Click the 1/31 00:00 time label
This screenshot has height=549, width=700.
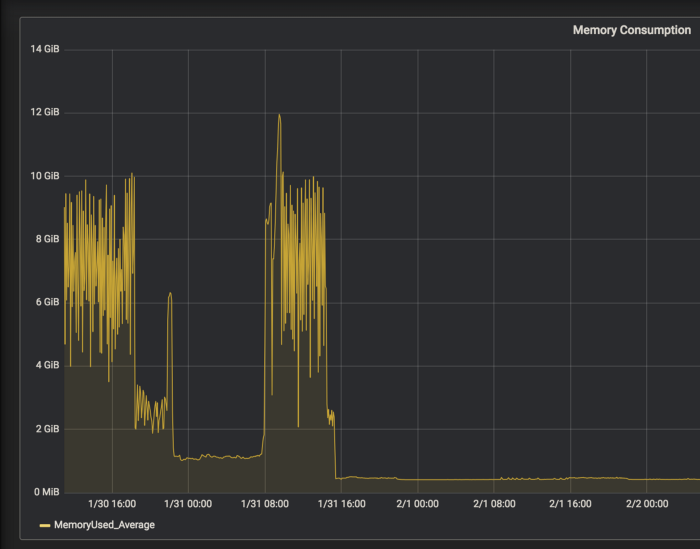[x=188, y=504]
